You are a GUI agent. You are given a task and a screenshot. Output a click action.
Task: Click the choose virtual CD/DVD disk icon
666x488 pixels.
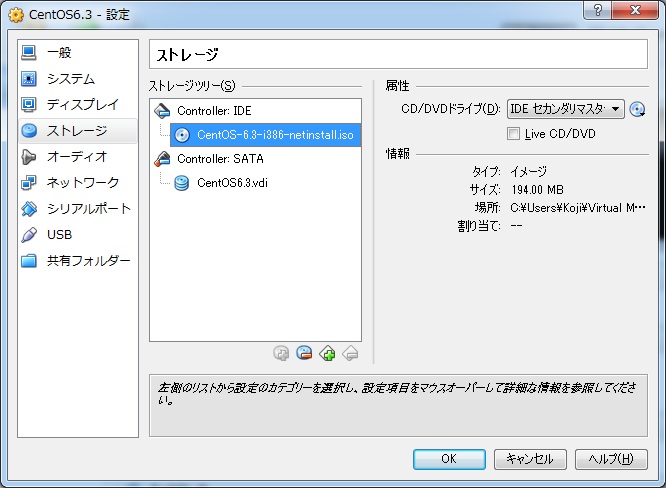click(x=637, y=109)
